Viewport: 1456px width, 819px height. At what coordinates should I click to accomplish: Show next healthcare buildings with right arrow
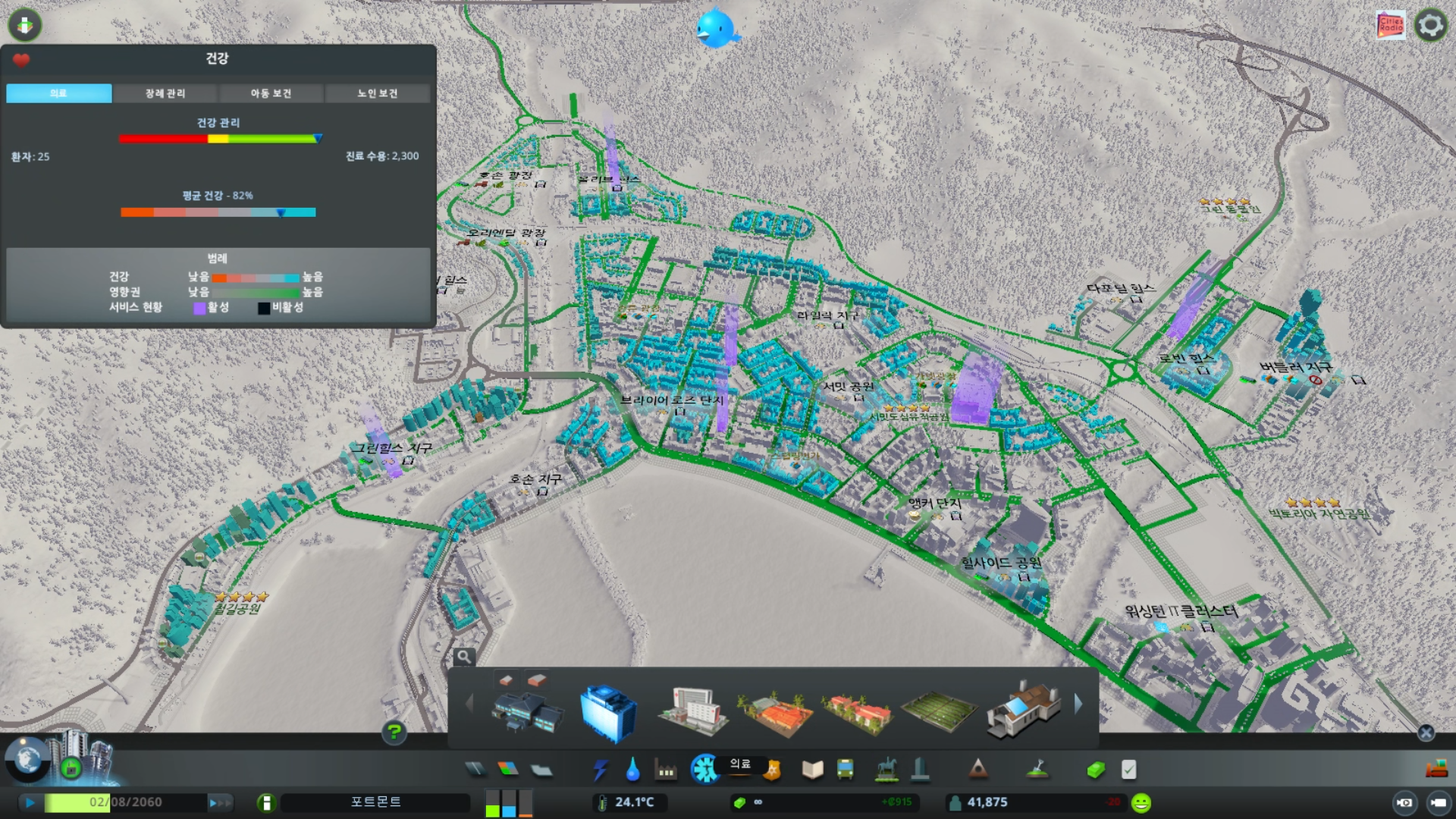pos(1078,704)
